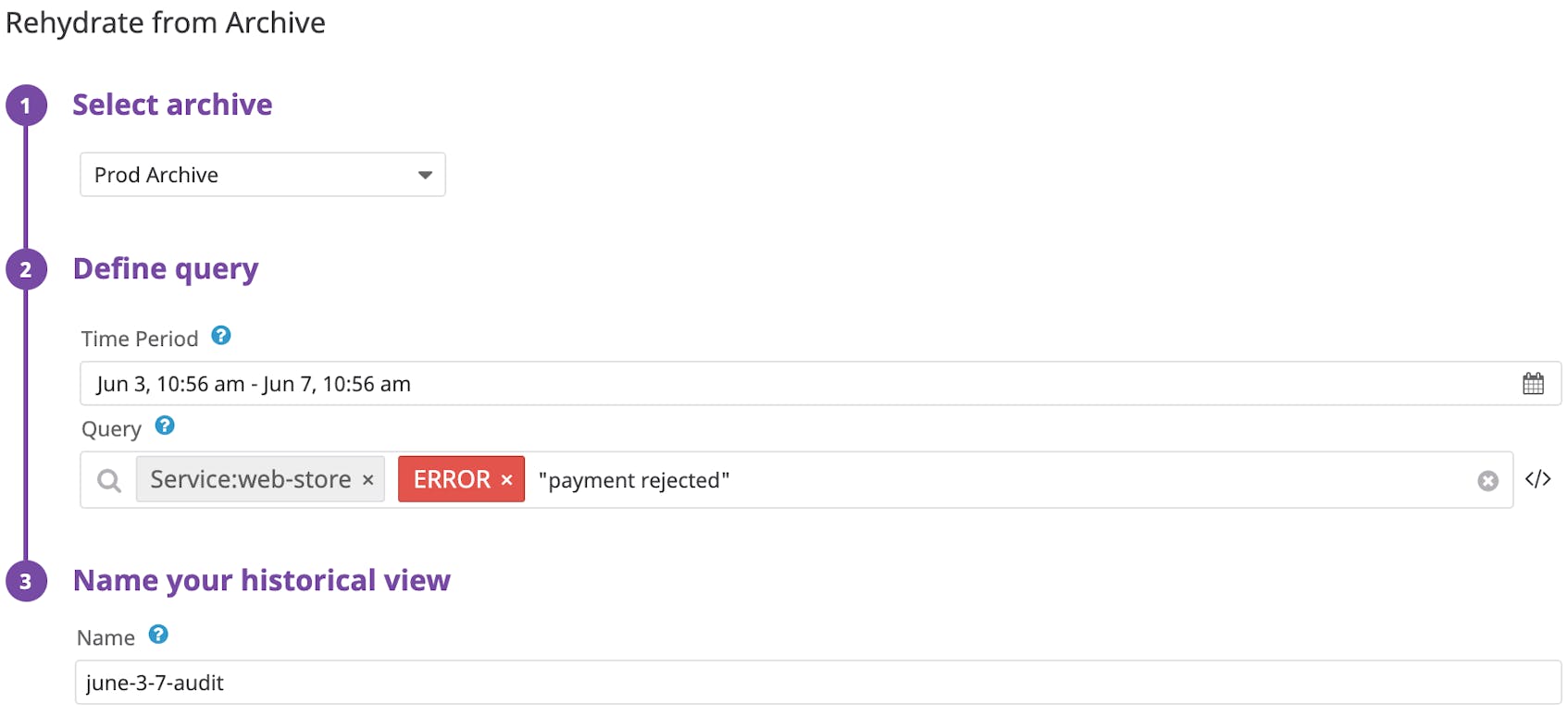
Task: Click the Name your historical view heading
Action: (262, 580)
